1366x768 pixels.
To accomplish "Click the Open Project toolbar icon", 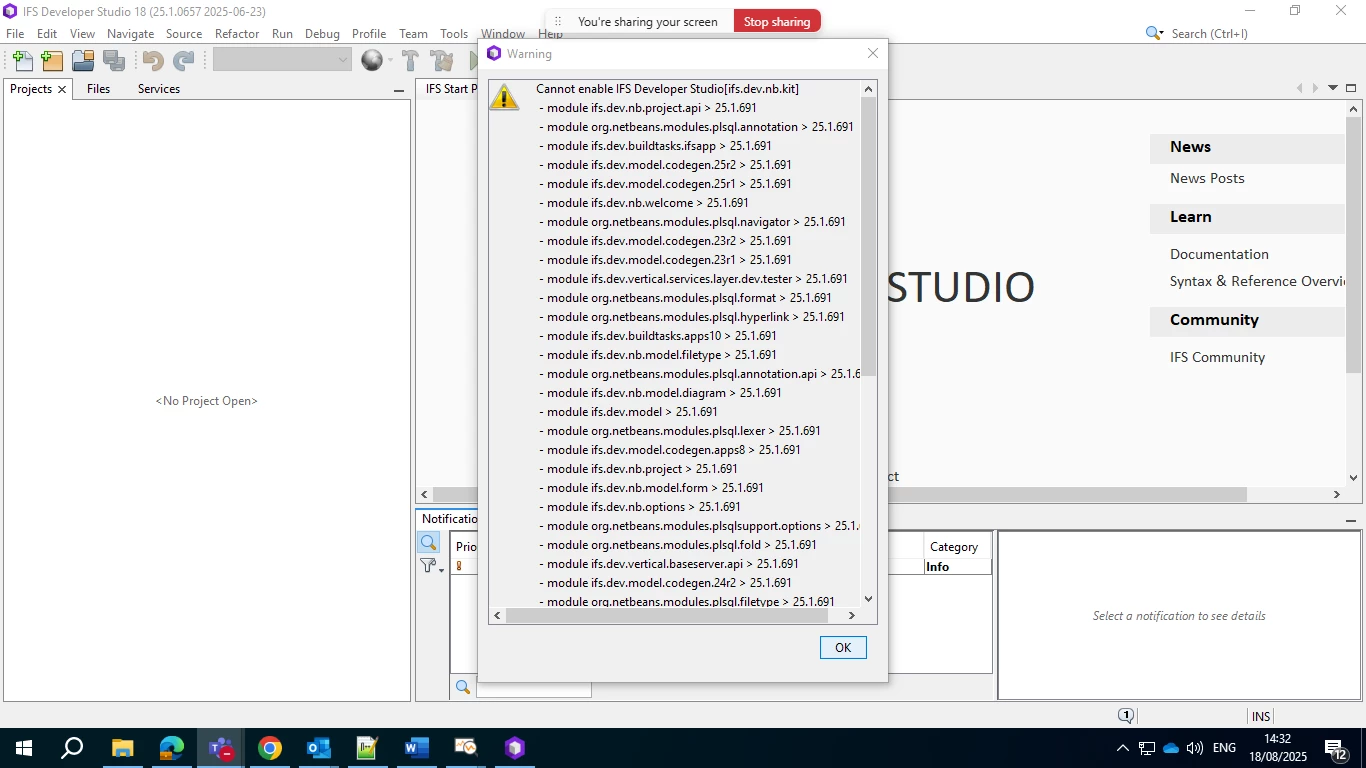I will pos(83,61).
